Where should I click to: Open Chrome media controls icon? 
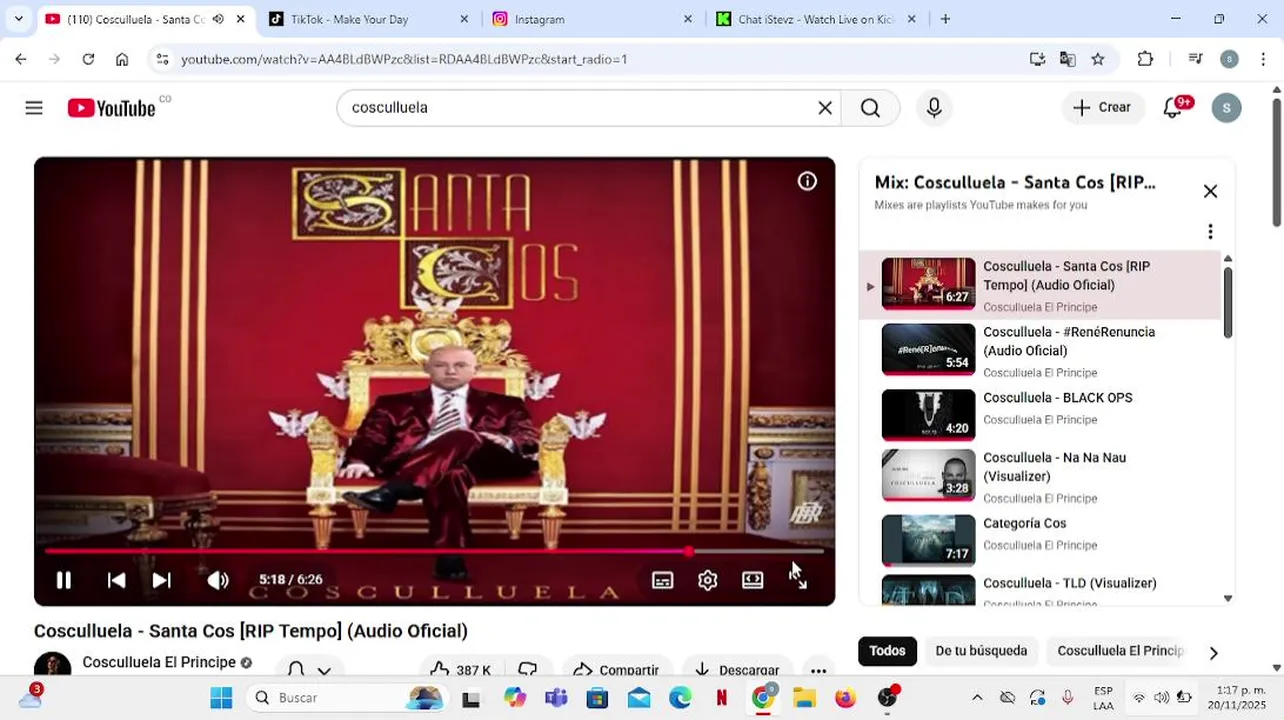(x=1195, y=59)
